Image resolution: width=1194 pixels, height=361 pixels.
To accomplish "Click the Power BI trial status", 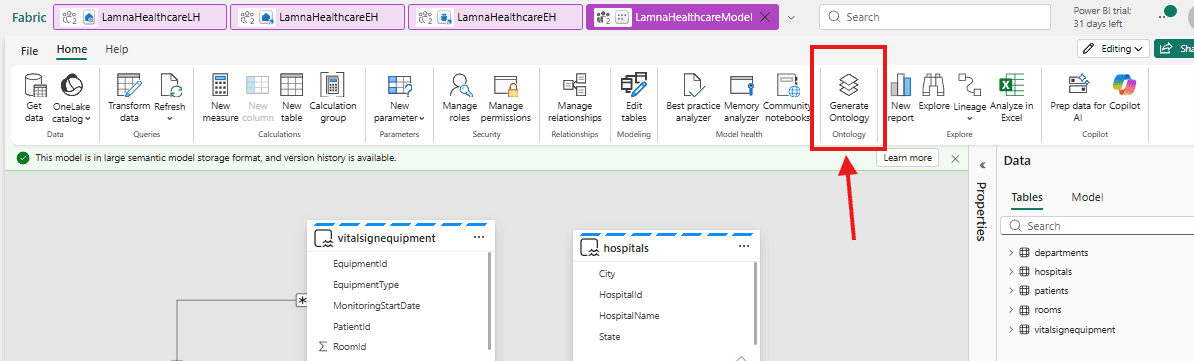I will (x=1101, y=17).
